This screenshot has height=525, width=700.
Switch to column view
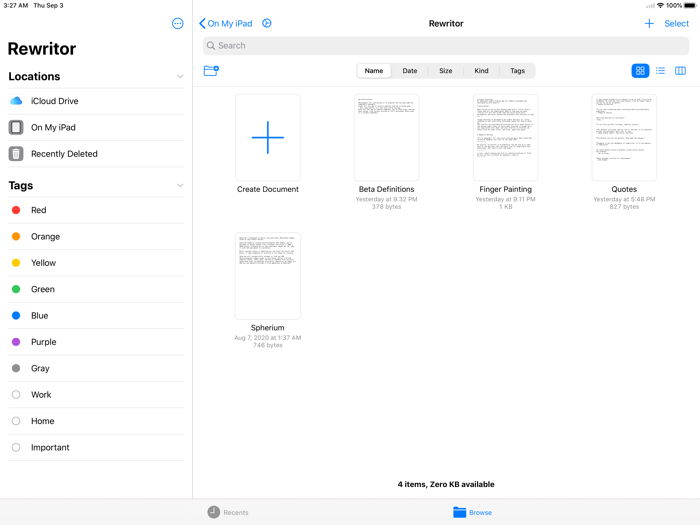pyautogui.click(x=680, y=71)
